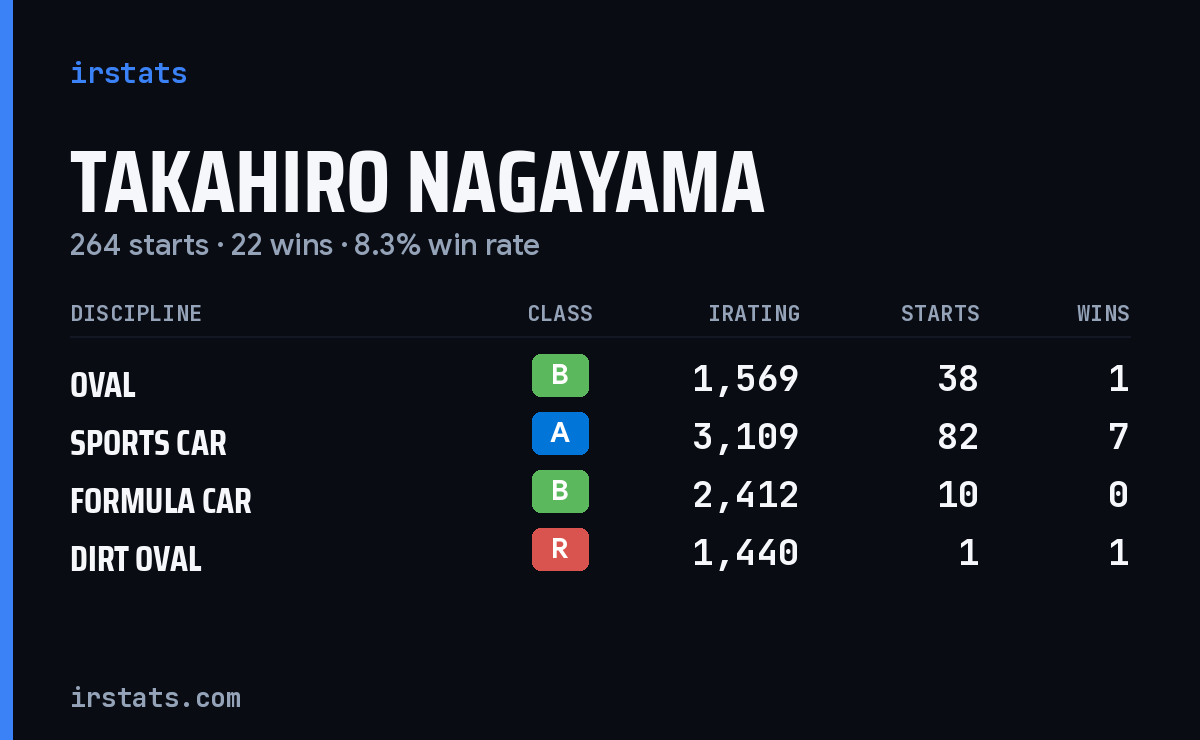Click the 3,109 Sports Car iRating value
This screenshot has height=740, width=1200.
746,437
